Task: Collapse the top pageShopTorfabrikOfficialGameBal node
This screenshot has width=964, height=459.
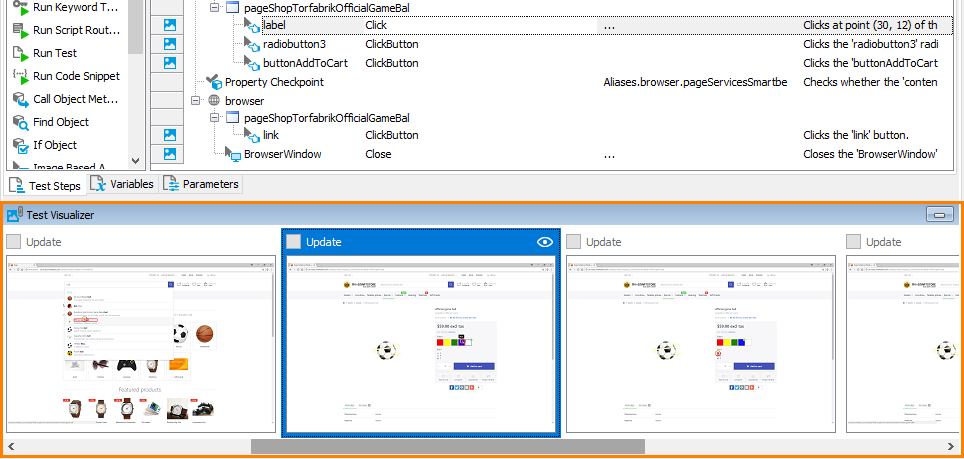Action: coord(214,9)
